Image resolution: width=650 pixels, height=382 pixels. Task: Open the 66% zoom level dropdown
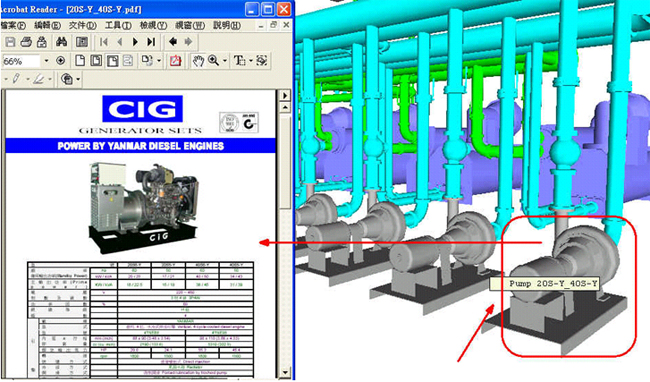[46, 61]
